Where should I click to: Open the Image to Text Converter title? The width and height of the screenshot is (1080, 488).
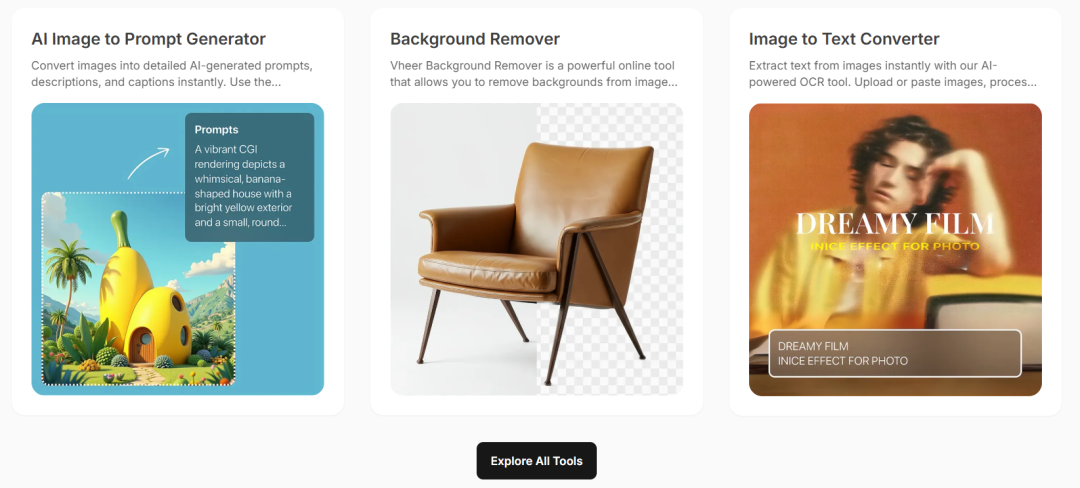[844, 39]
